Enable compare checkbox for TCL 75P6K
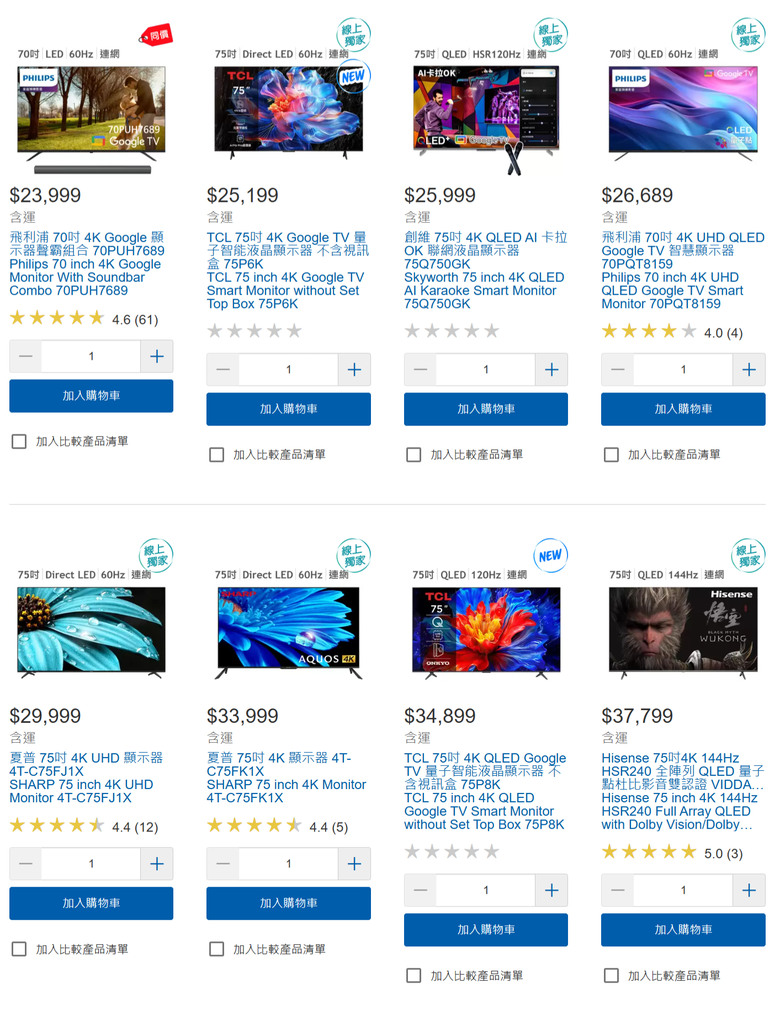The image size is (780, 1017). pos(217,455)
